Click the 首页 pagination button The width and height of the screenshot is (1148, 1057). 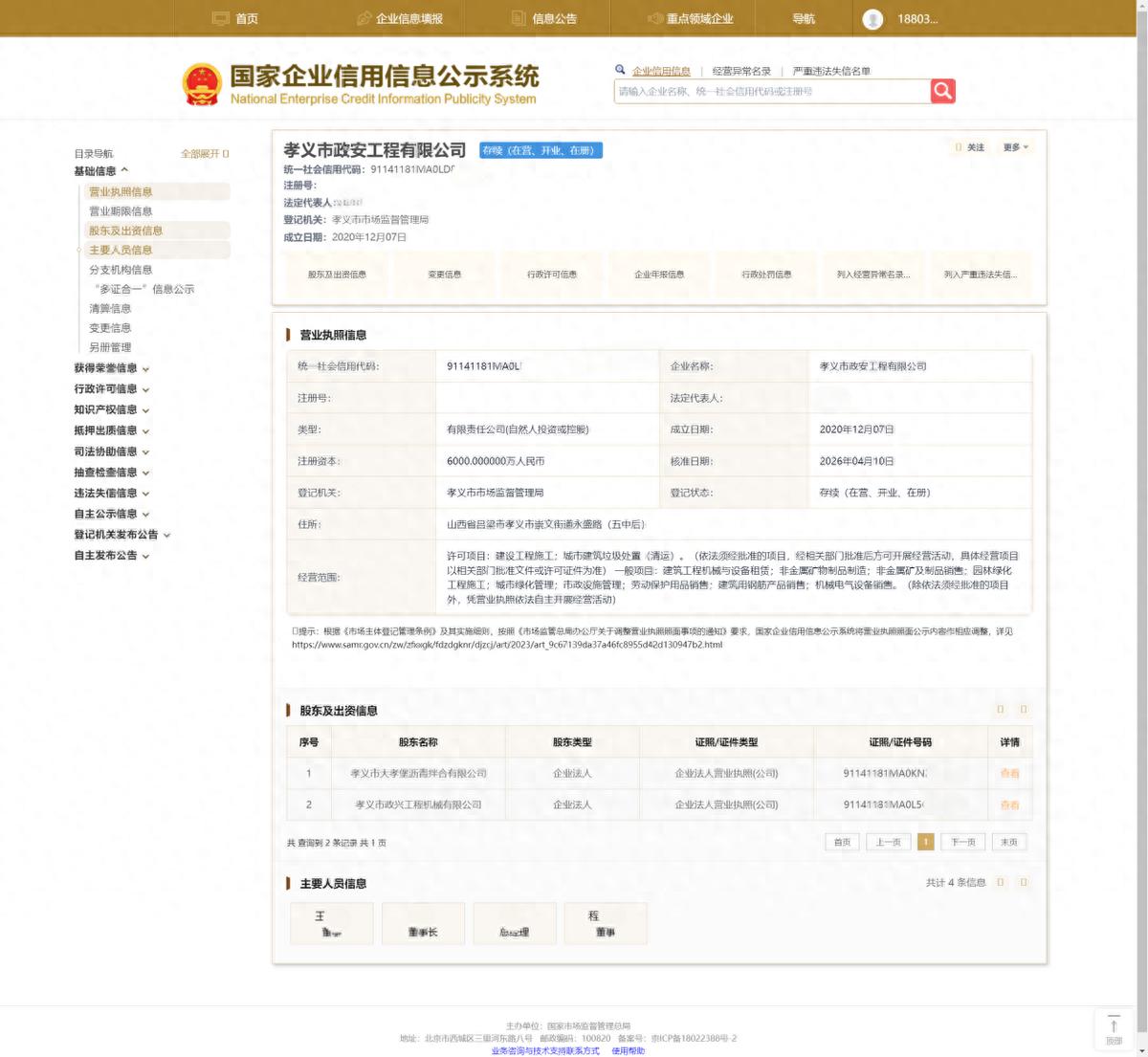[842, 842]
